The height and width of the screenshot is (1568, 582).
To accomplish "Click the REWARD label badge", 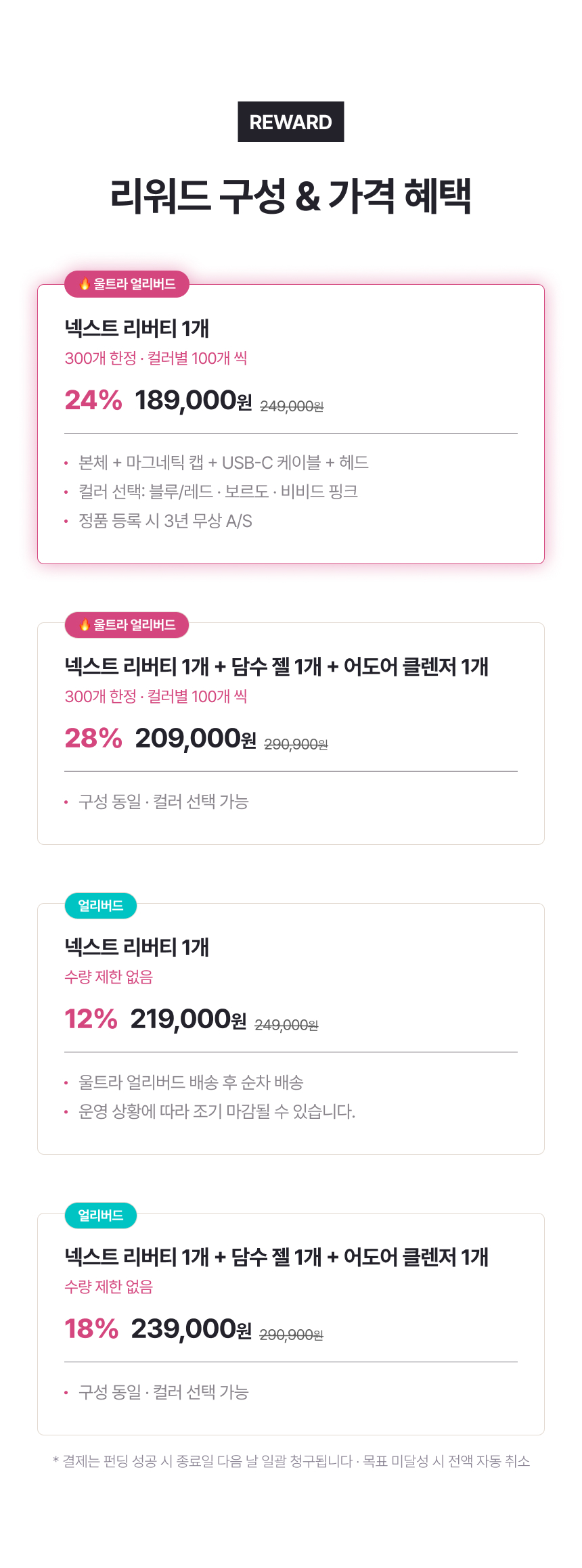I will (290, 122).
